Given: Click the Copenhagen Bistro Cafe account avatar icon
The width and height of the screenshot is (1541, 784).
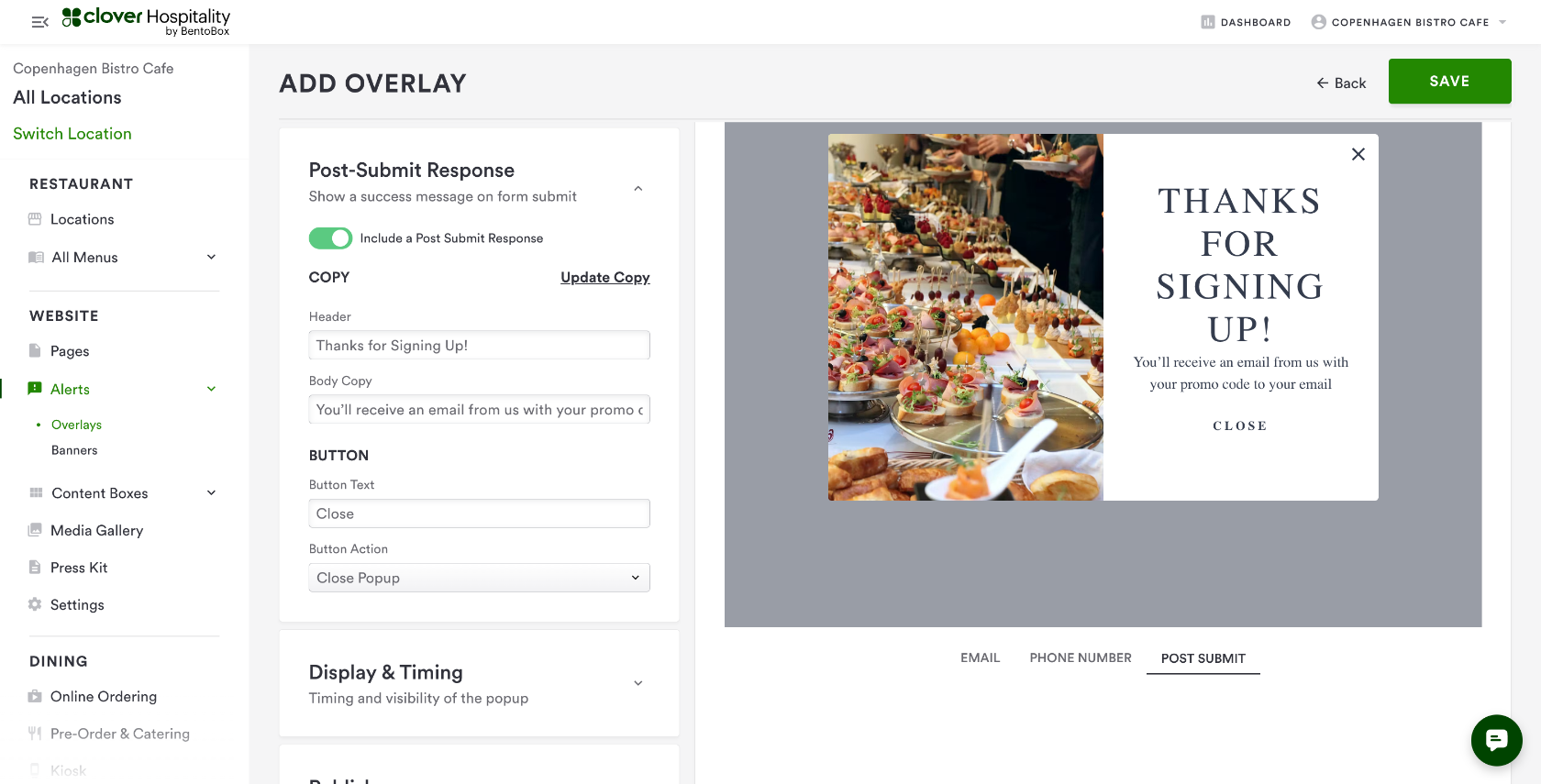Looking at the screenshot, I should tap(1319, 22).
